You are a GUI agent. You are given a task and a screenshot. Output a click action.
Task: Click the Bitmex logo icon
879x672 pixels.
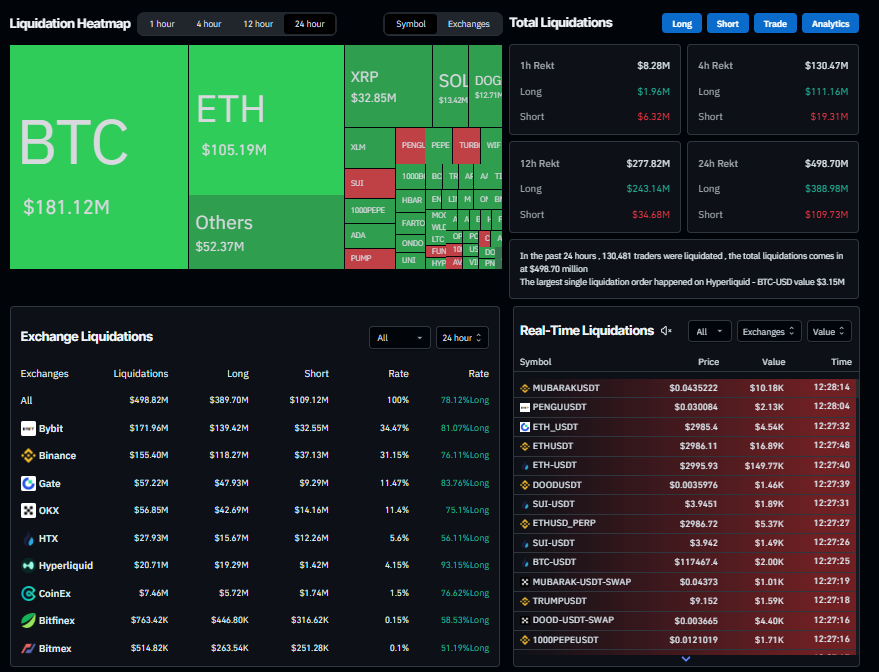[28, 648]
